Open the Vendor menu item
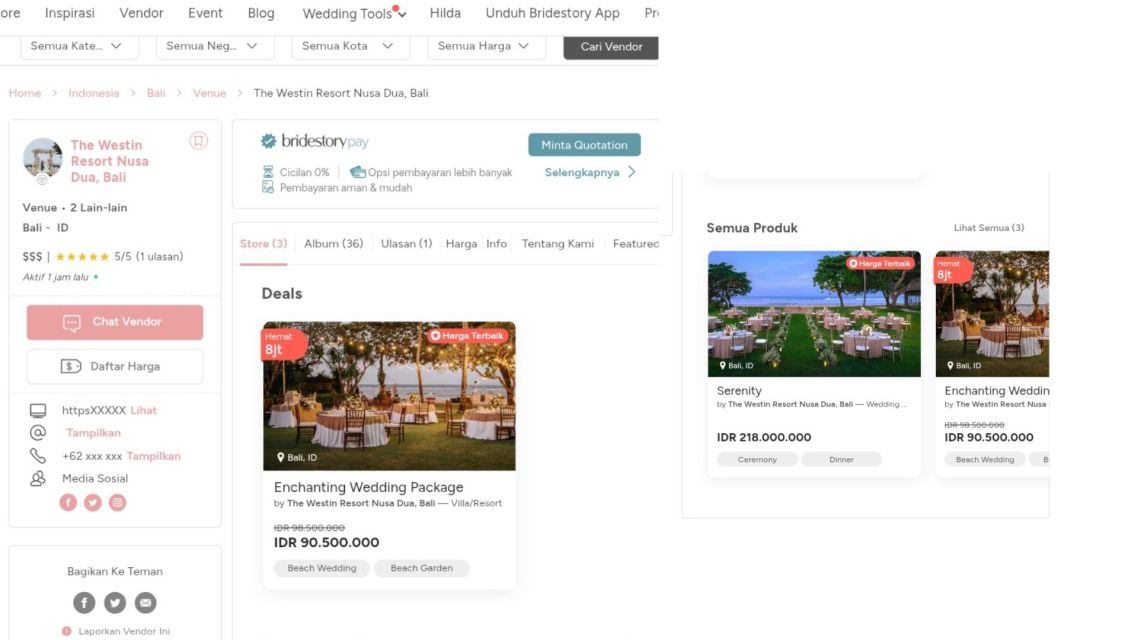Screen dimensions: 1138x640 coord(141,13)
